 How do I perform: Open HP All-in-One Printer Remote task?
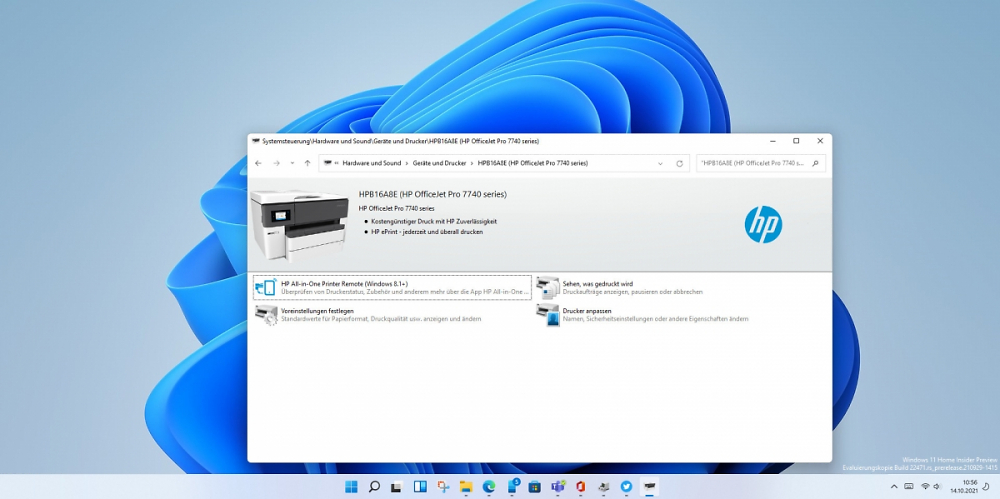click(x=392, y=287)
